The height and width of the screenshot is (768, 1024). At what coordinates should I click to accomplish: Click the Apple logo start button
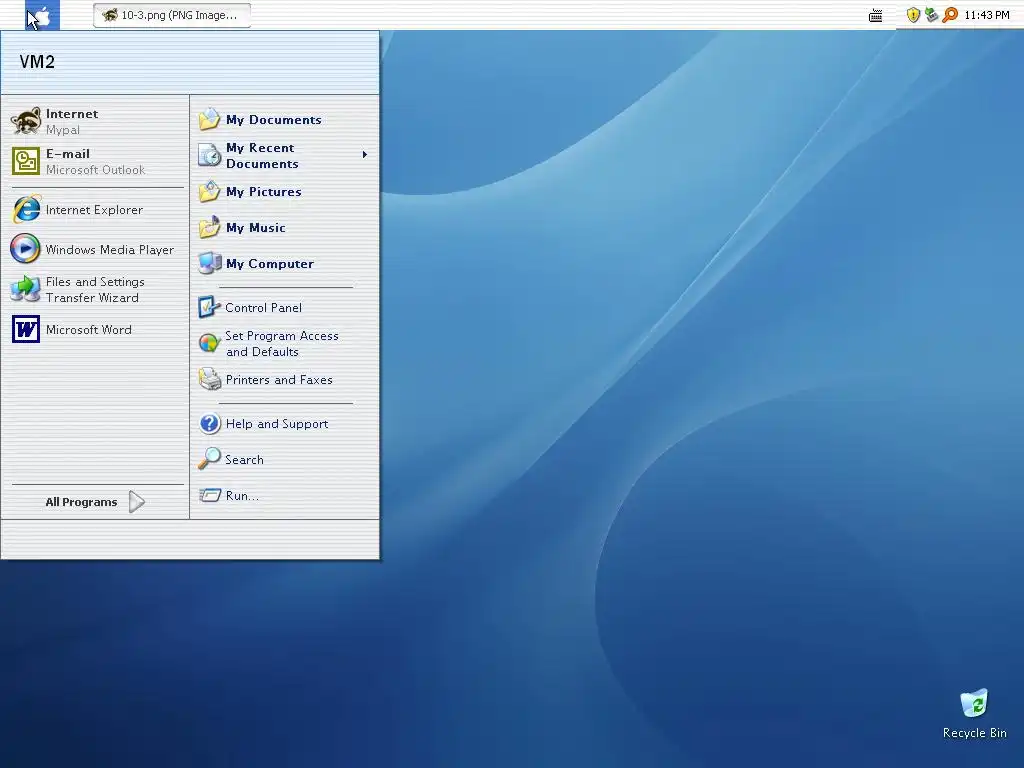42,15
